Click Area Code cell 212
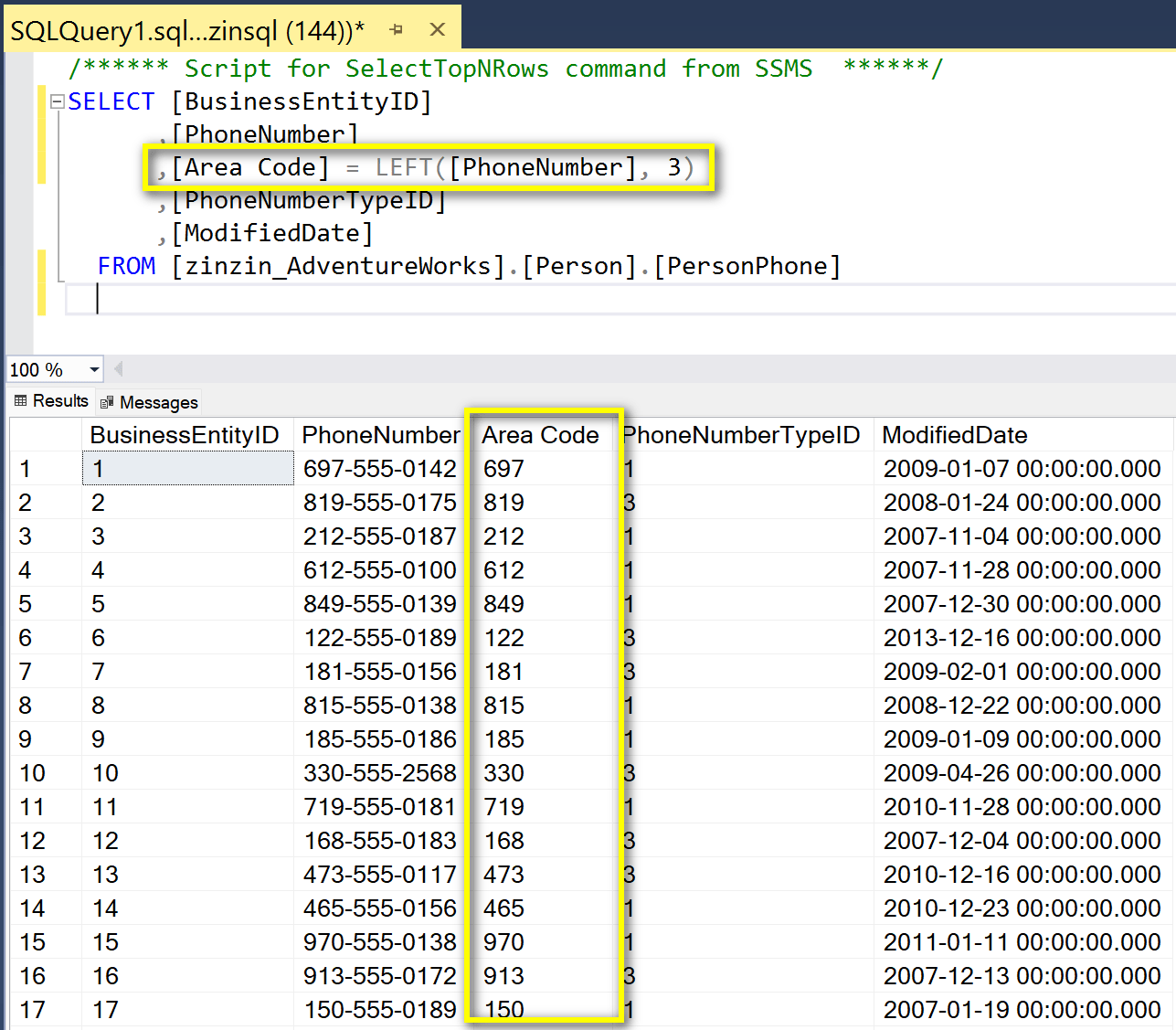Screen dimensions: 1176x1030 click(x=543, y=536)
